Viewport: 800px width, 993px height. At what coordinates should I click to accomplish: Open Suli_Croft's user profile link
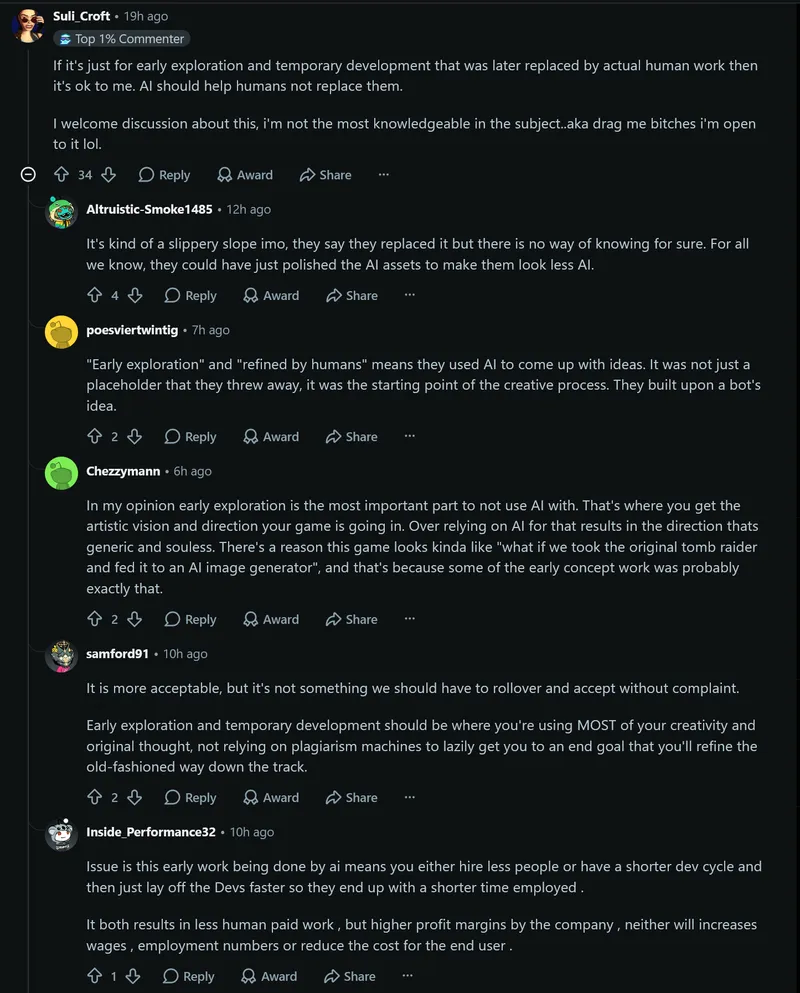(82, 16)
